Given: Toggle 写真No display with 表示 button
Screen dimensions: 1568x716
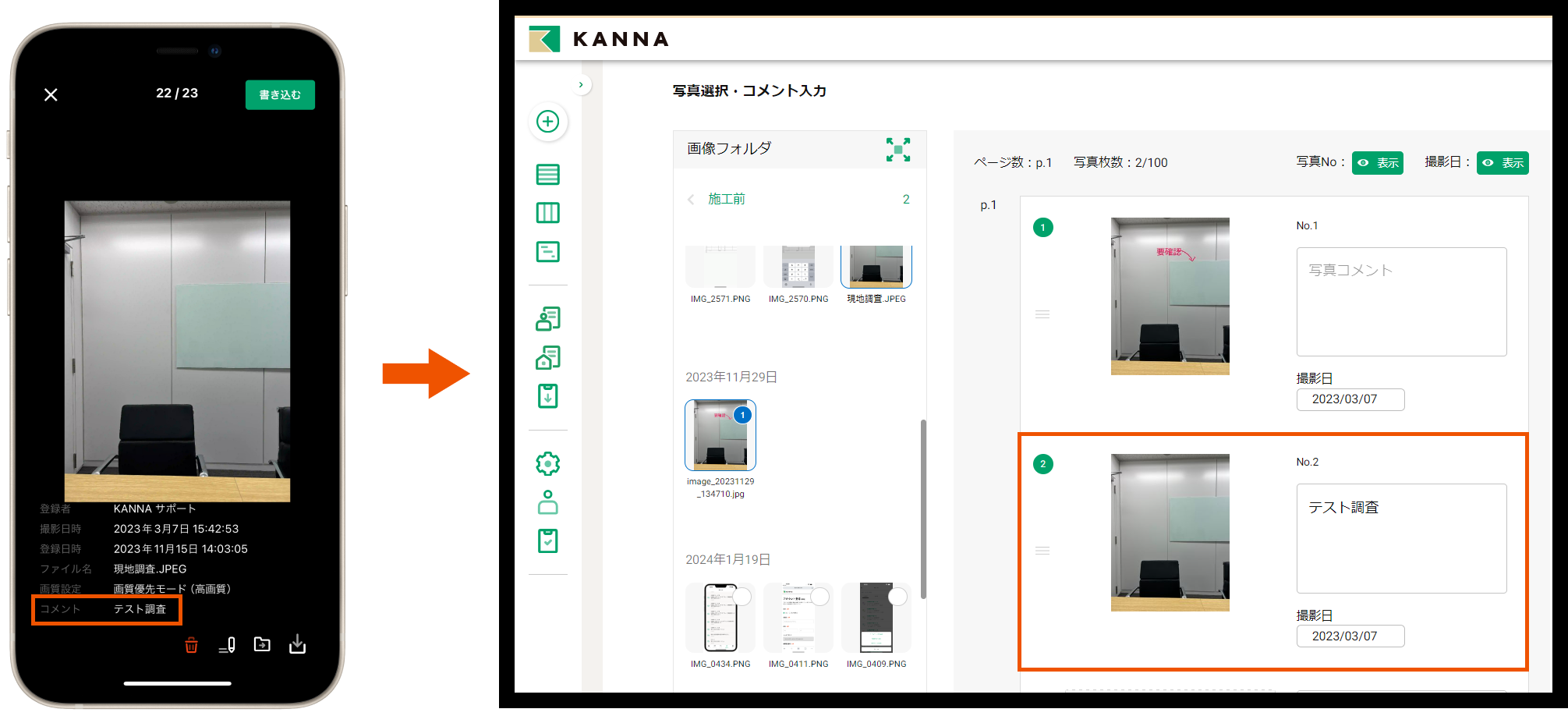Looking at the screenshot, I should 1377,163.
